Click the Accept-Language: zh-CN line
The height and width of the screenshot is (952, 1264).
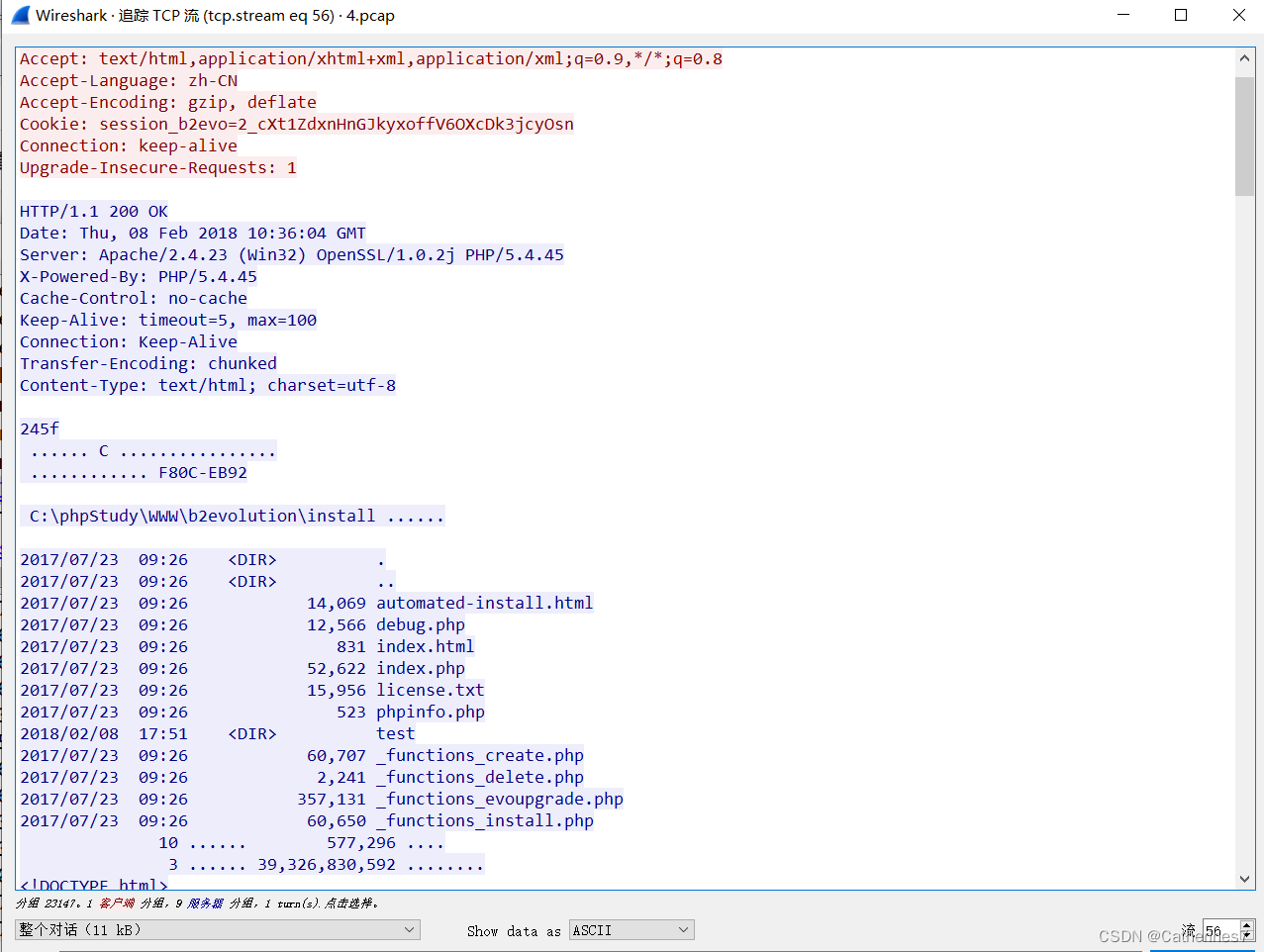[129, 80]
